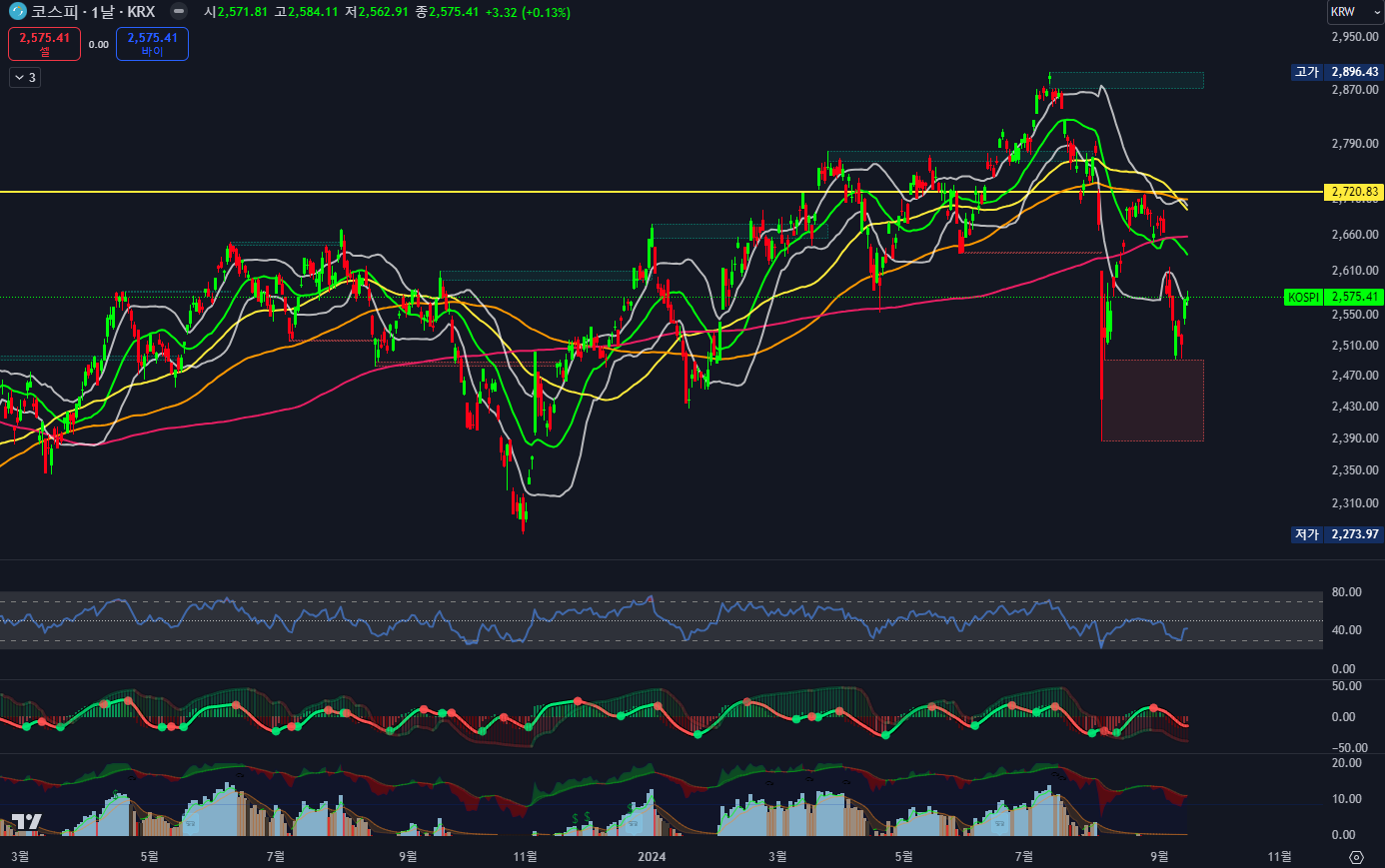This screenshot has width=1385, height=868.
Task: Click the 코스피 symbol title in legend
Action: point(54,12)
